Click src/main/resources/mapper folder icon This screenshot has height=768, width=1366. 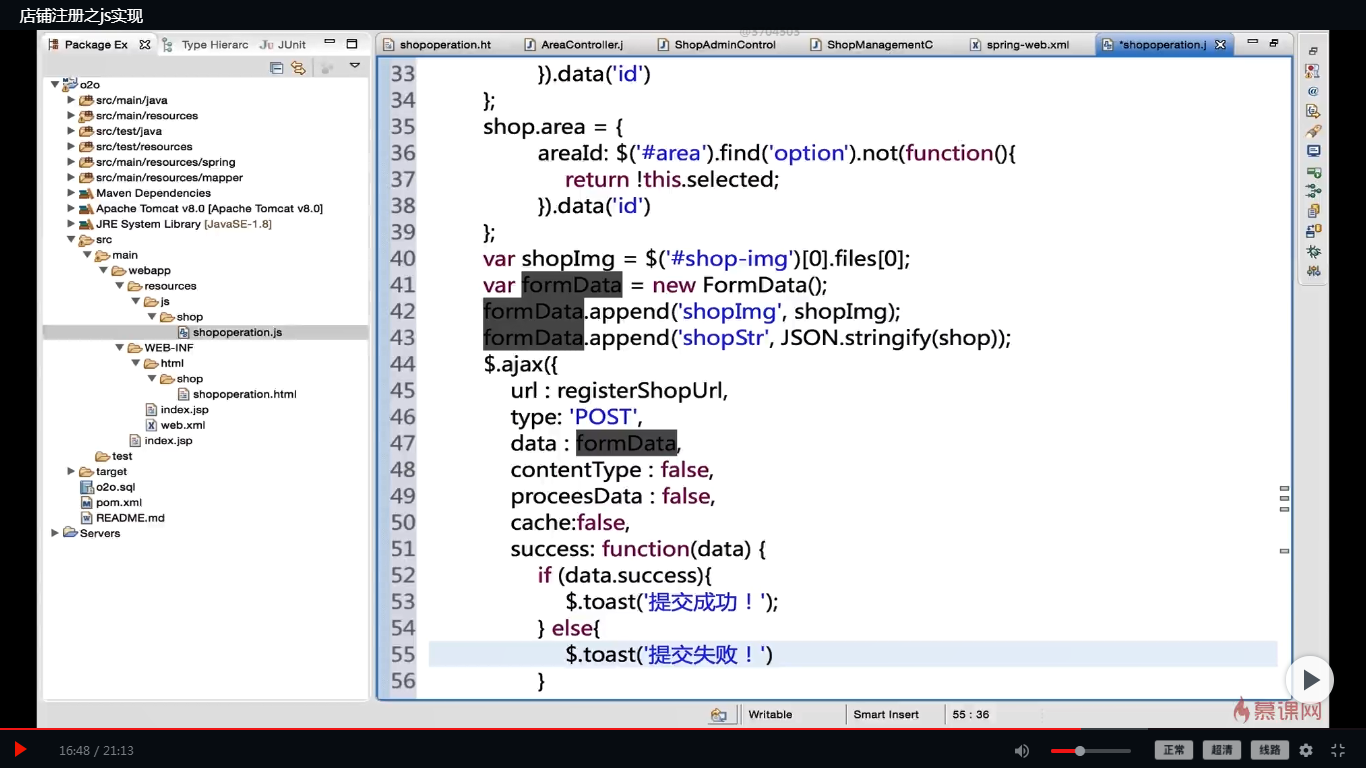pyautogui.click(x=86, y=177)
